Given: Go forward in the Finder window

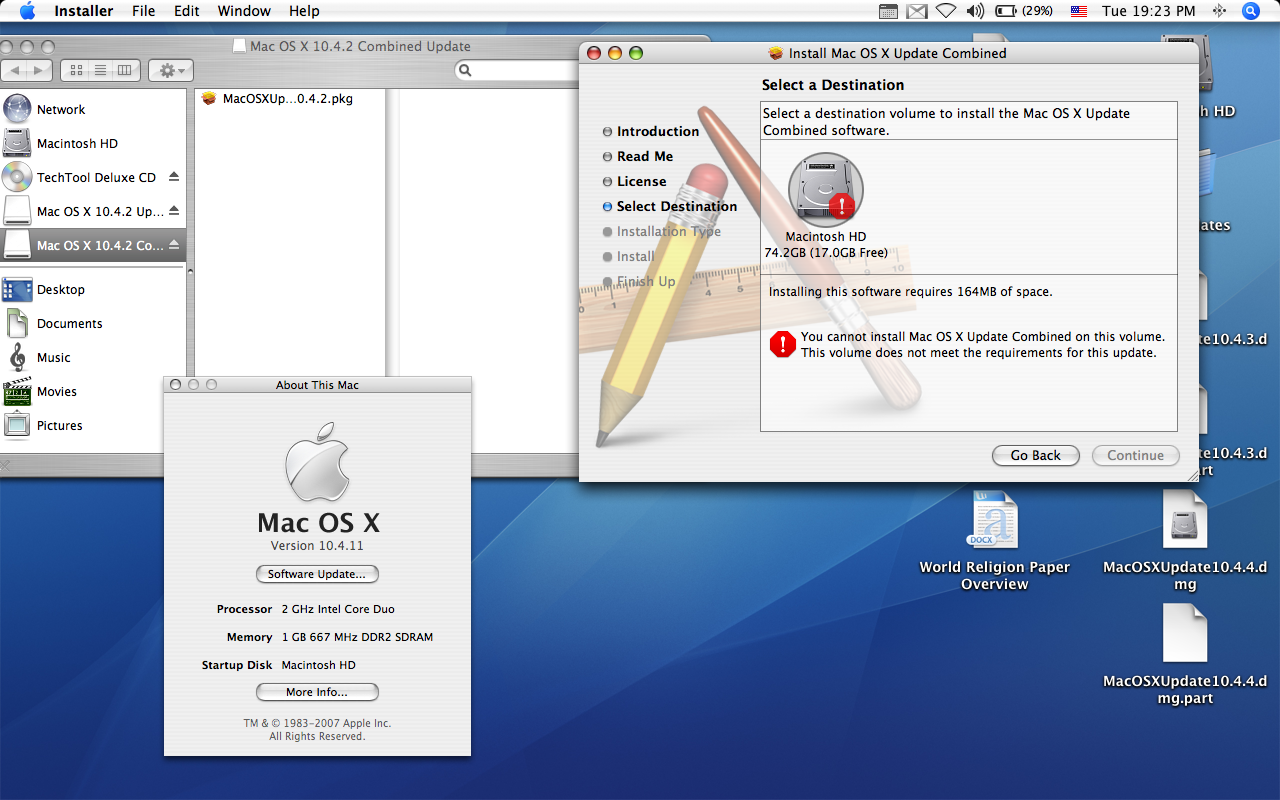Looking at the screenshot, I should (40, 70).
